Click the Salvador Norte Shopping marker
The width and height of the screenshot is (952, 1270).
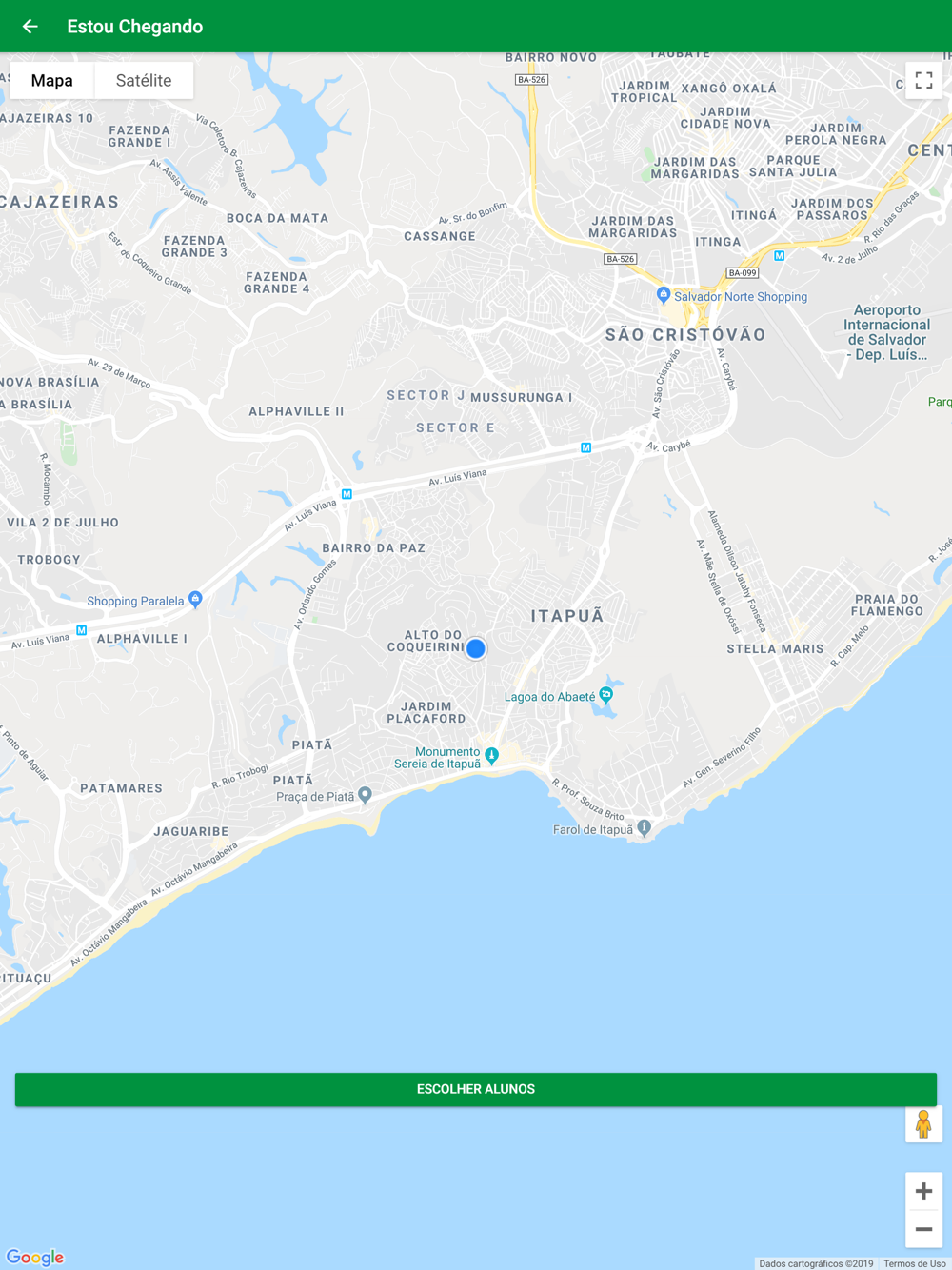coord(664,295)
